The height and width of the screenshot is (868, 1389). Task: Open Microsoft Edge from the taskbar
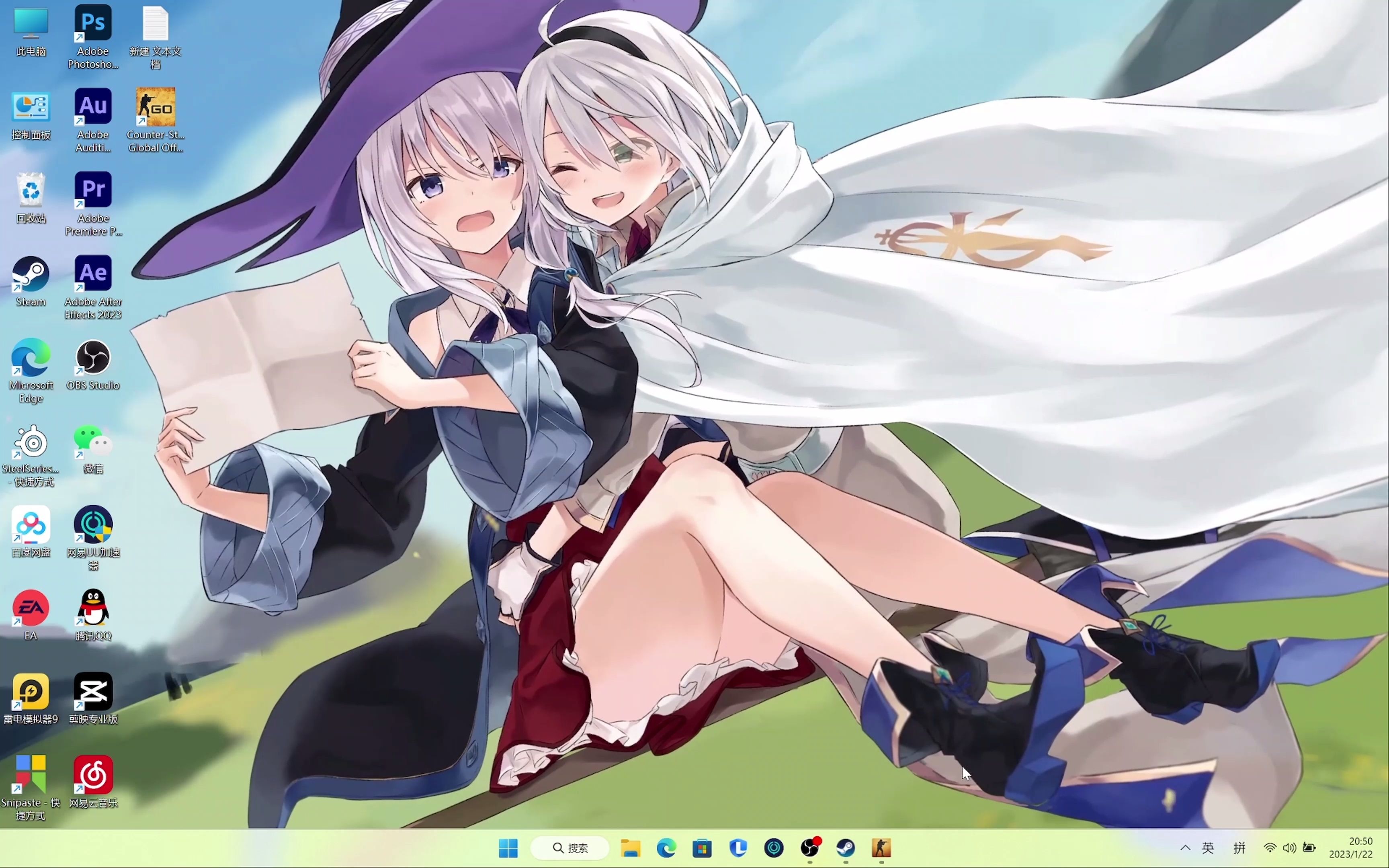tap(666, 848)
